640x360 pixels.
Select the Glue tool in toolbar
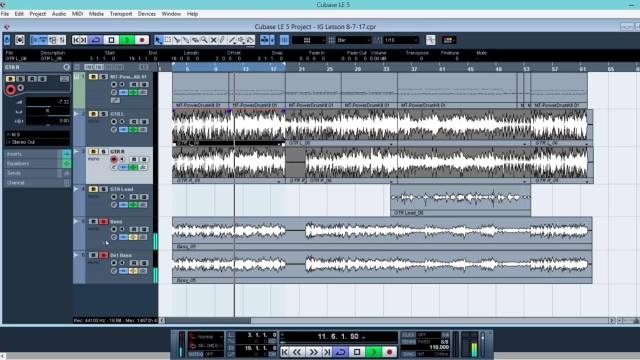pyautogui.click(x=186, y=40)
